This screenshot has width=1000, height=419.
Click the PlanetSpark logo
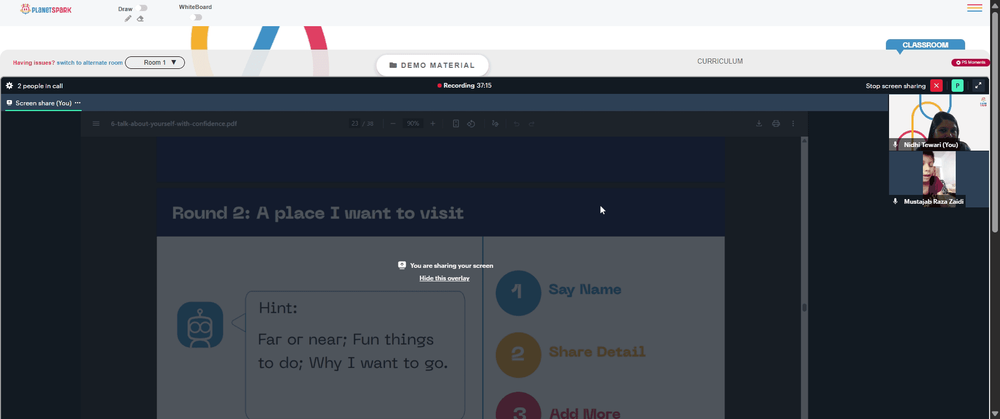click(47, 9)
